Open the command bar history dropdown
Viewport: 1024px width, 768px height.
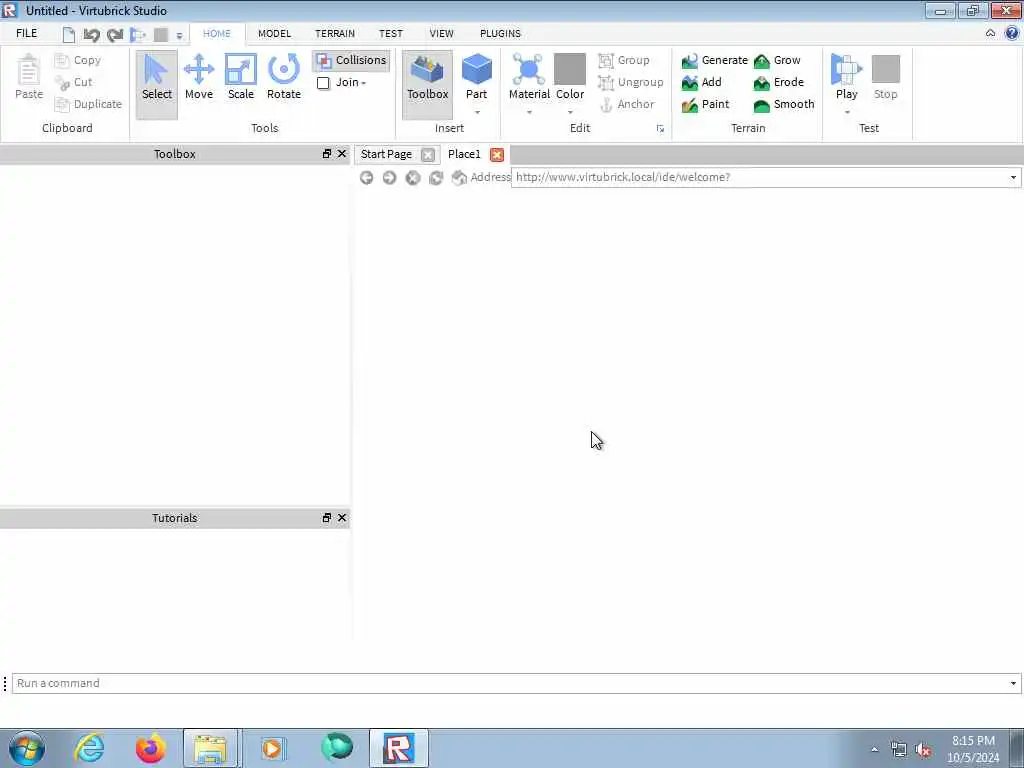click(1013, 683)
